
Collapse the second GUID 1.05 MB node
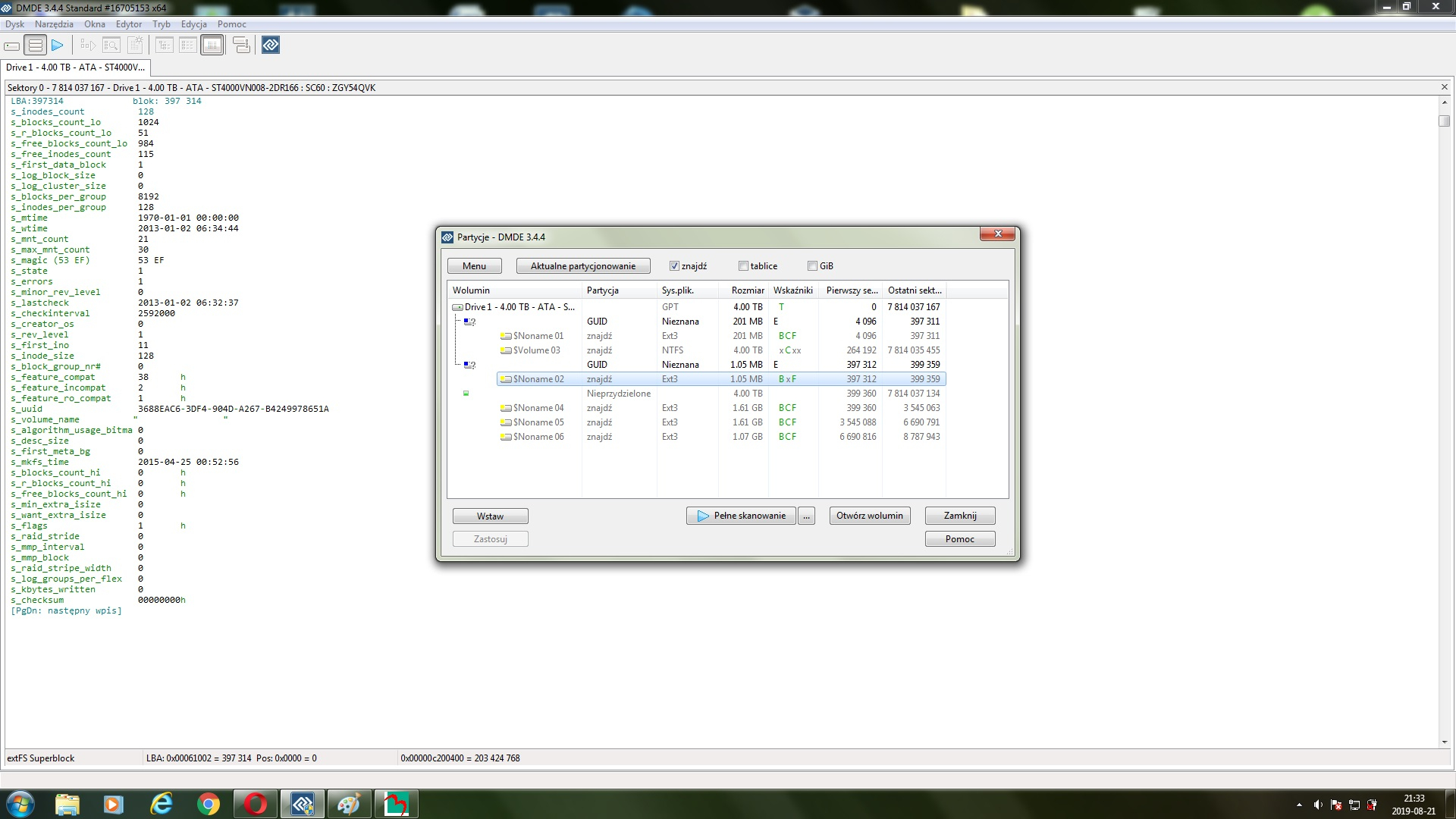click(469, 365)
